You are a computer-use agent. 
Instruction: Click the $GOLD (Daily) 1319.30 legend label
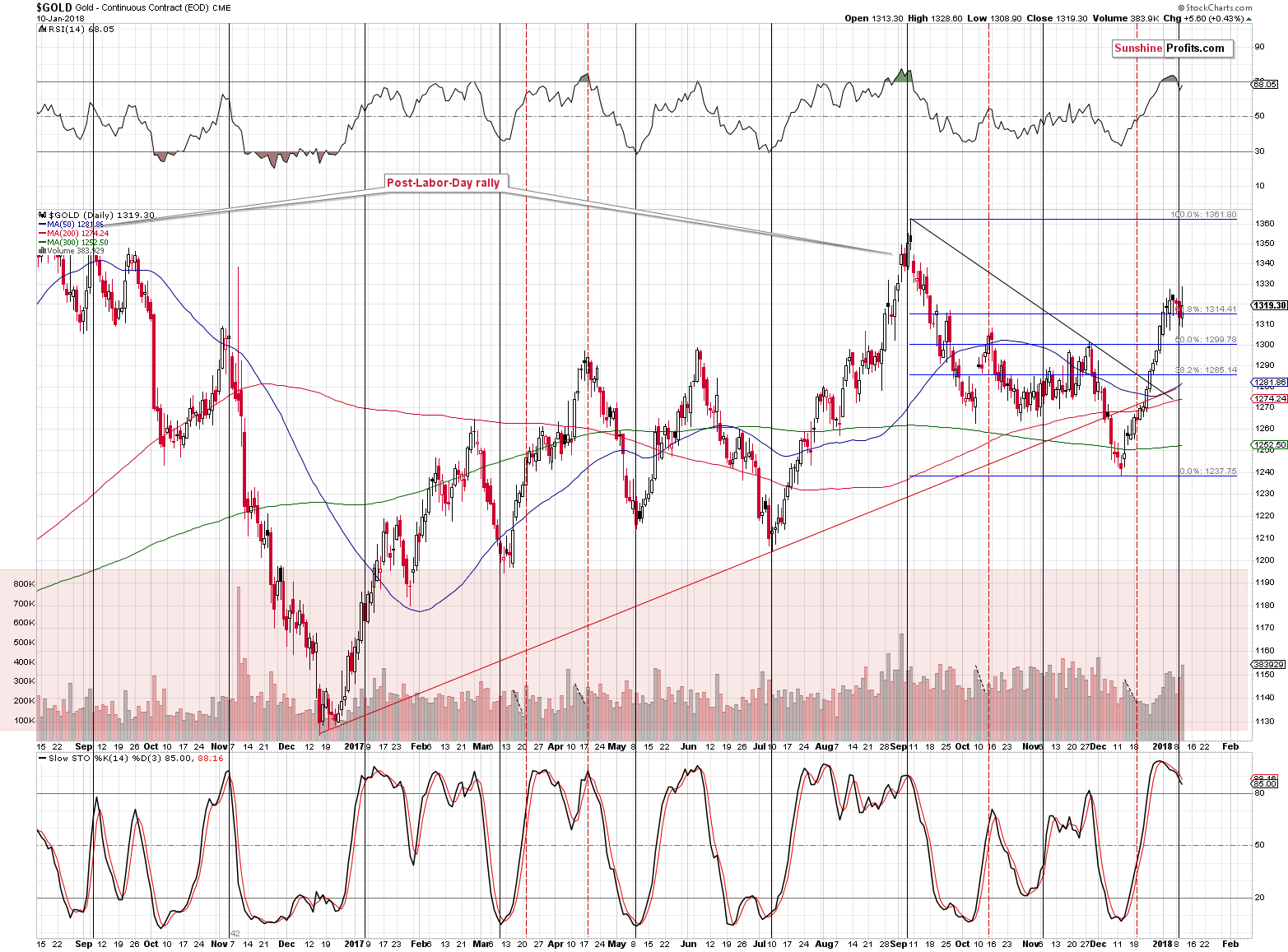pos(97,215)
